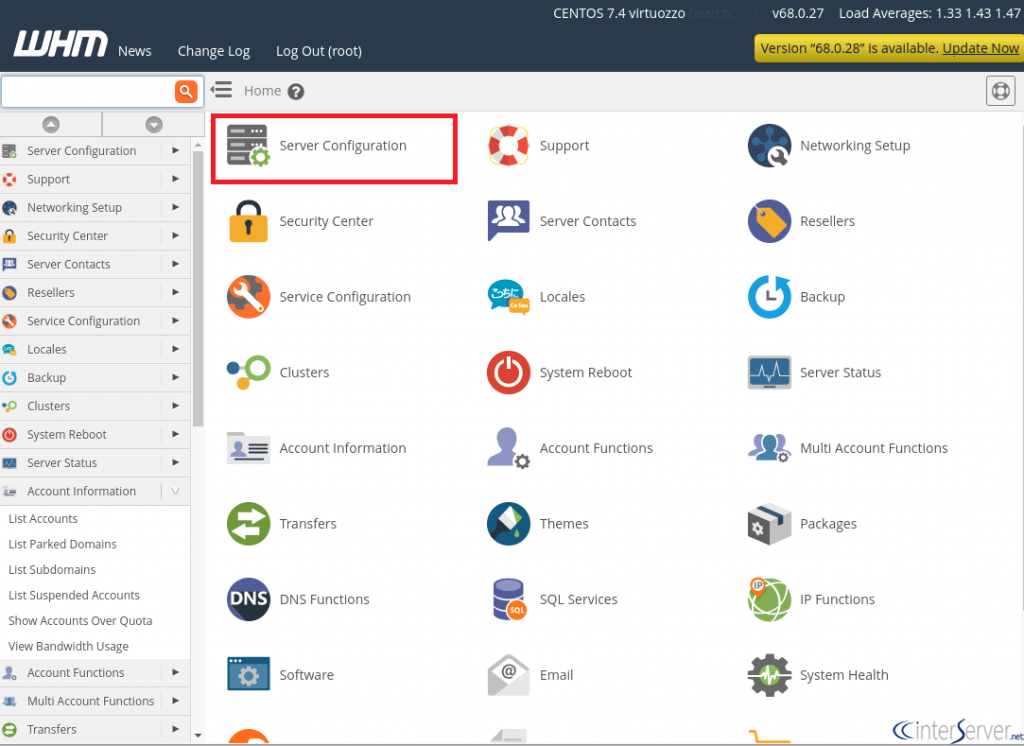Toggle the sidebar menu collapse icon
This screenshot has height=746, width=1024.
(x=221, y=89)
